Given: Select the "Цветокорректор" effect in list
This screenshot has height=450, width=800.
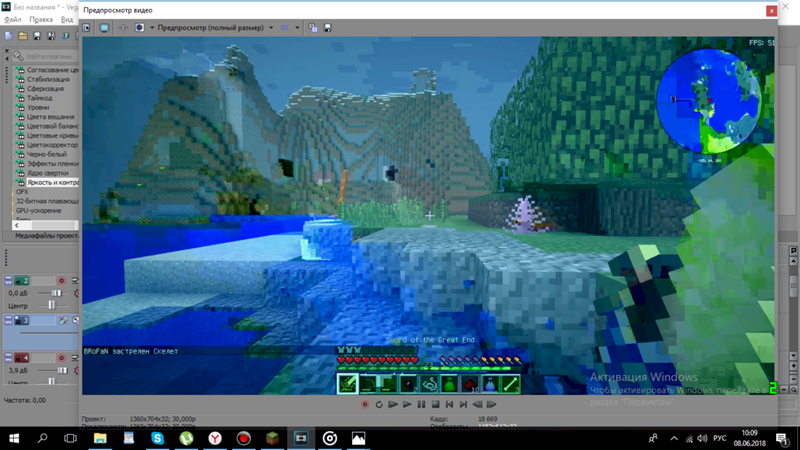Looking at the screenshot, I should click(52, 145).
